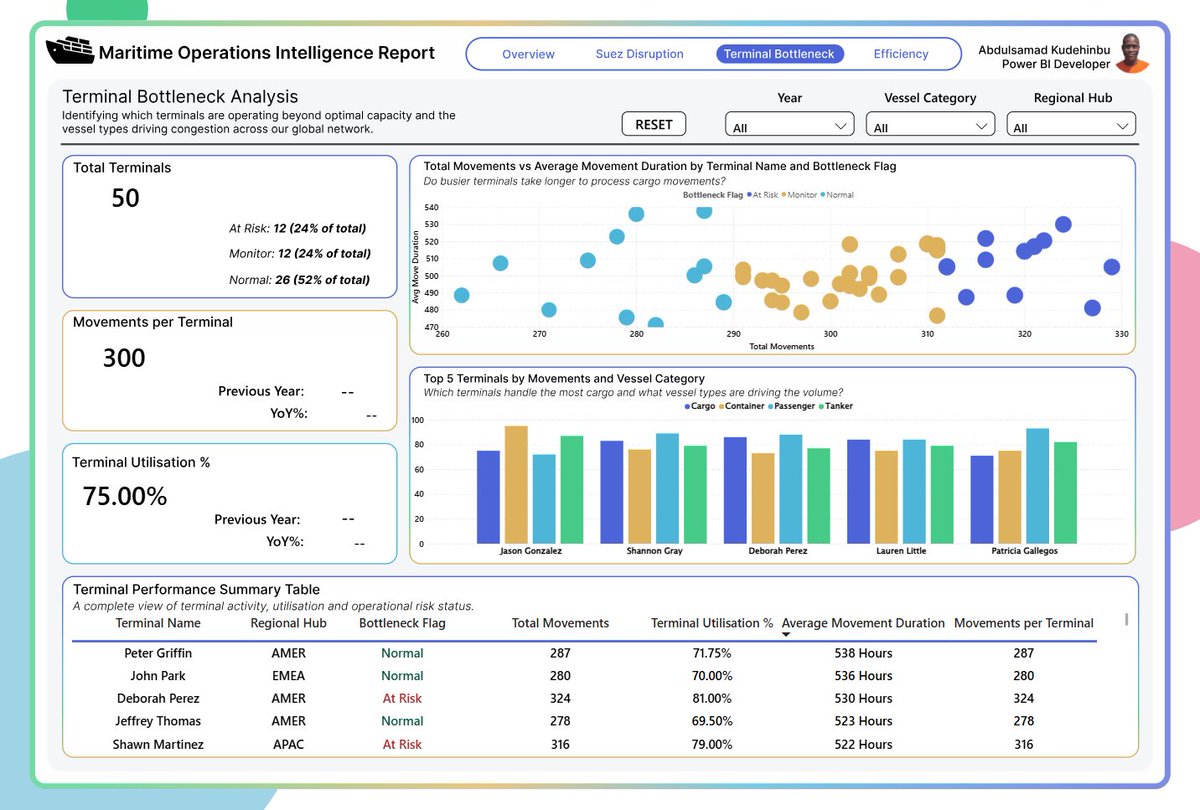1200x810 pixels.
Task: Click the sort arrow above Average Movement Duration
Action: coord(786,635)
